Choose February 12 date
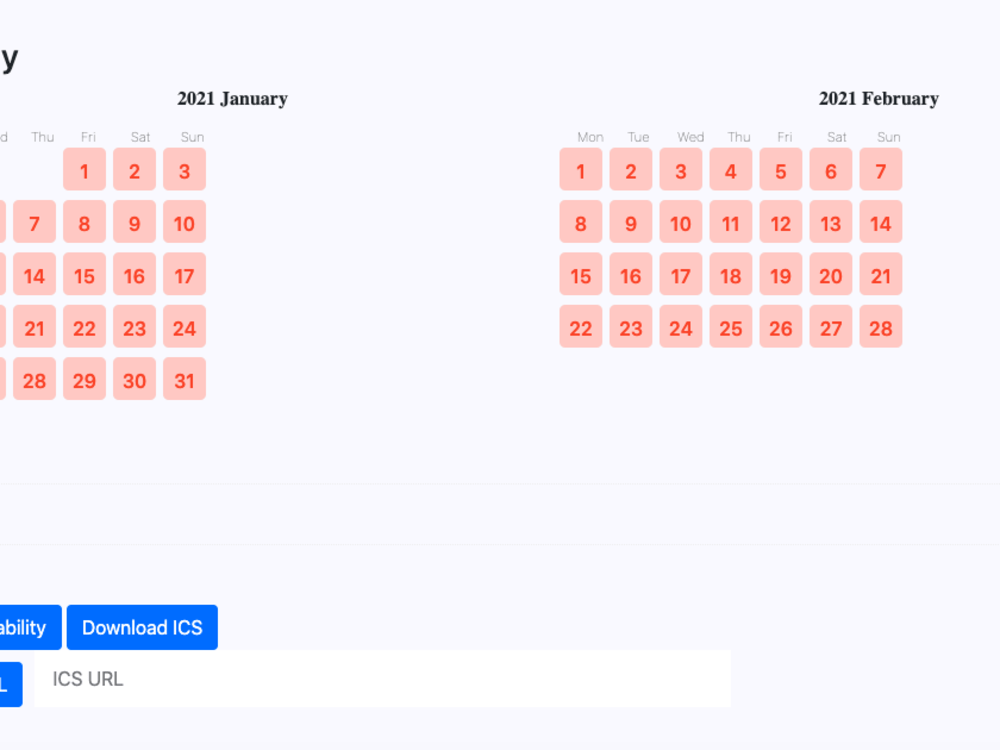The height and width of the screenshot is (750, 1000). (781, 222)
